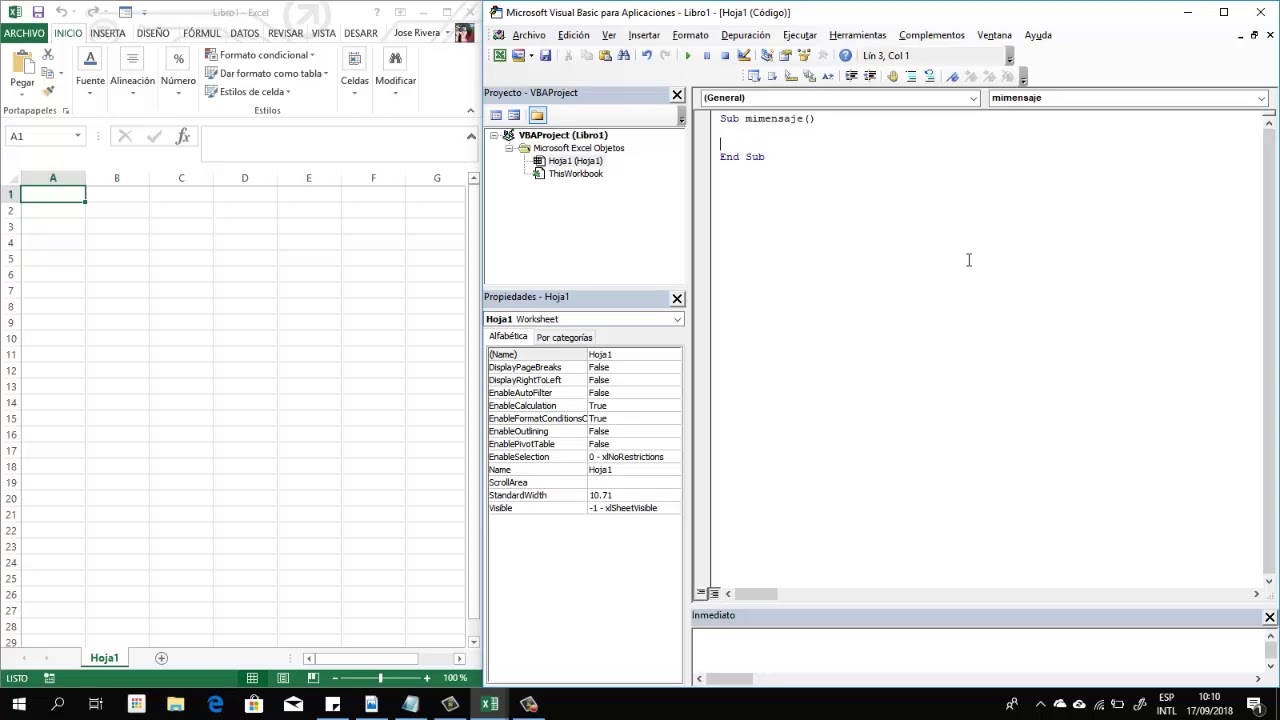
Task: Open the Insertar menu in VBA editor
Action: click(644, 35)
